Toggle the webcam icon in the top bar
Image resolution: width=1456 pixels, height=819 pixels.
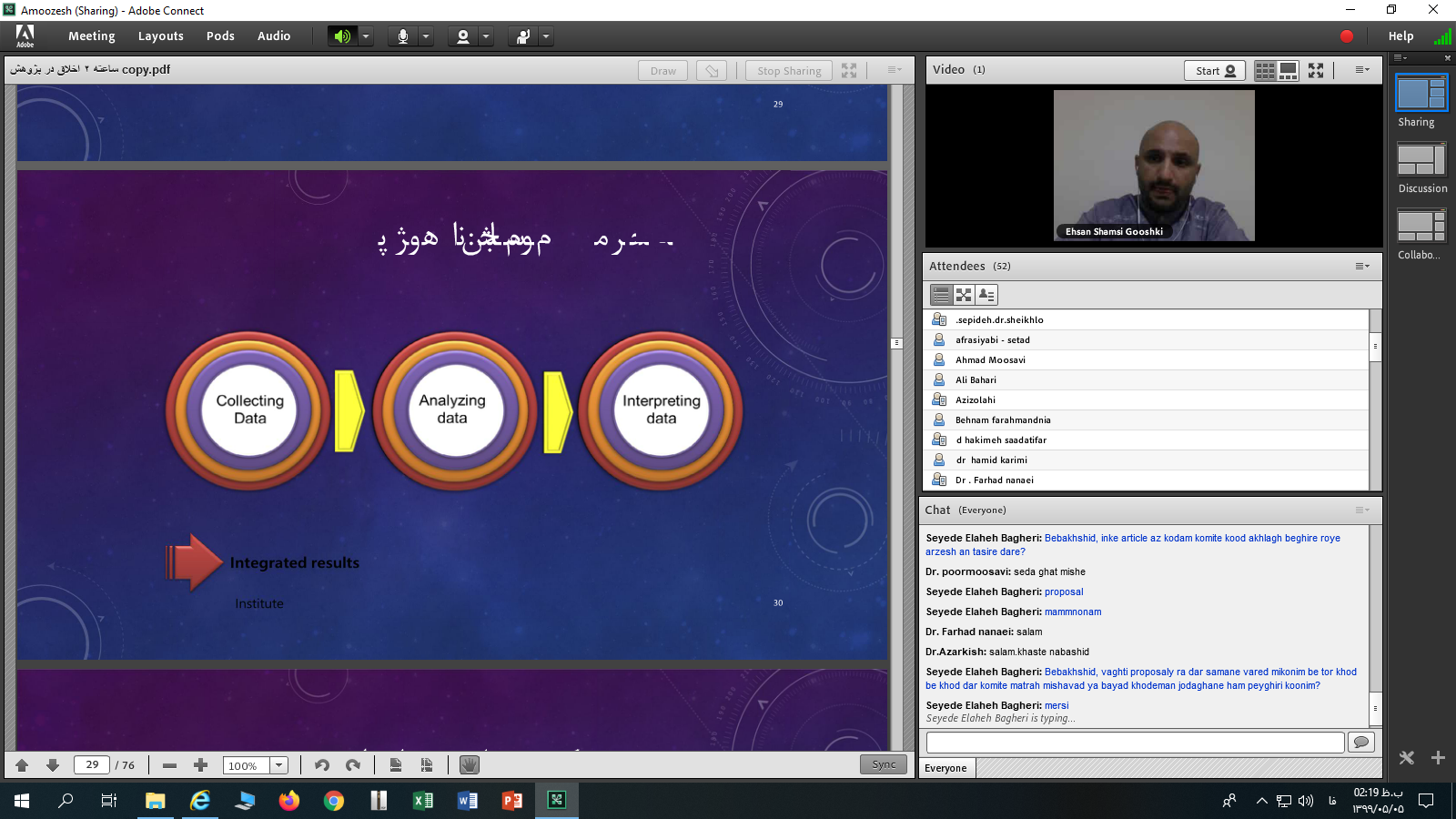[463, 36]
